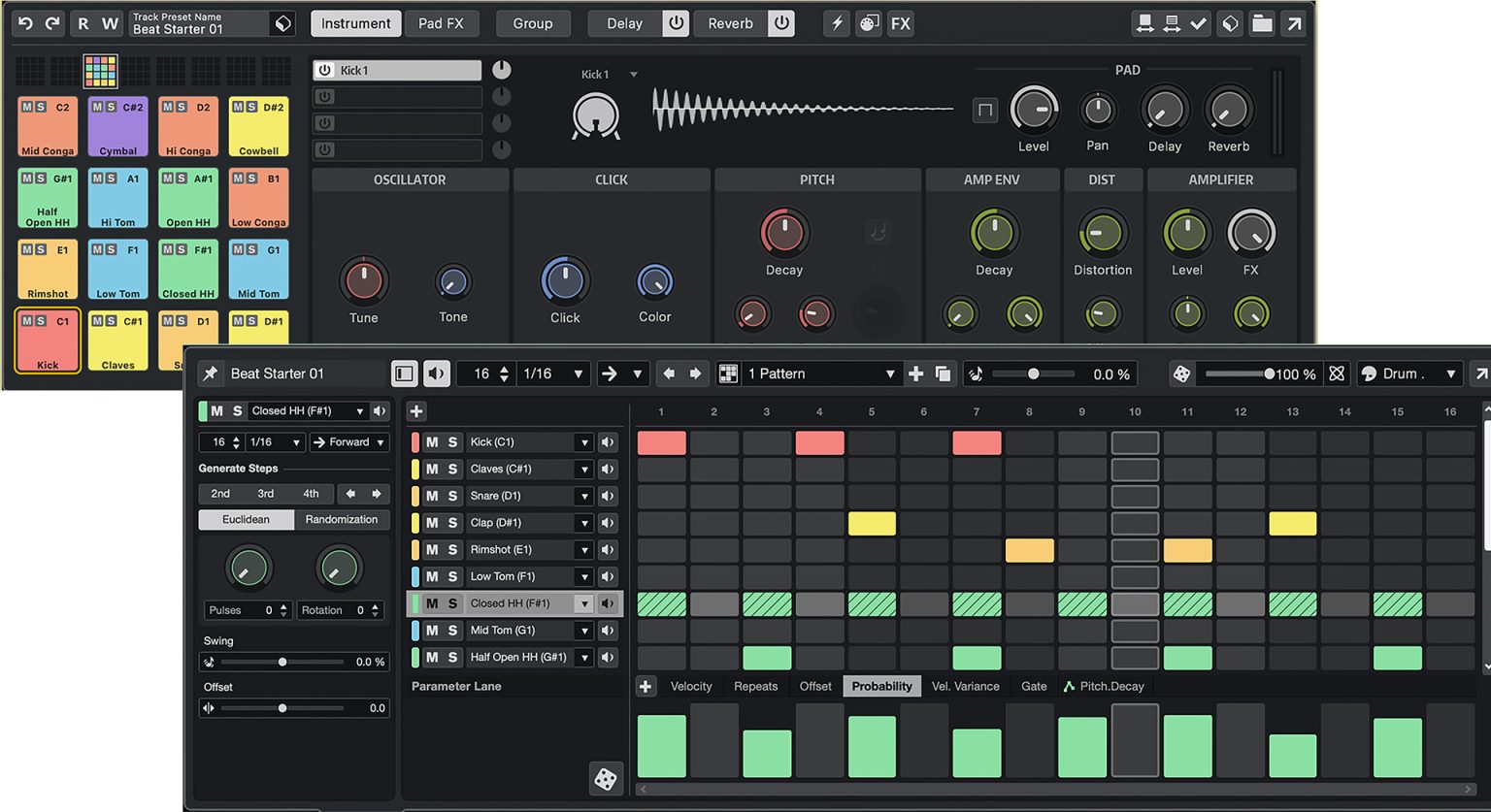Switch to the Probability parameter lane tab
This screenshot has height=812, width=1491.
point(881,686)
